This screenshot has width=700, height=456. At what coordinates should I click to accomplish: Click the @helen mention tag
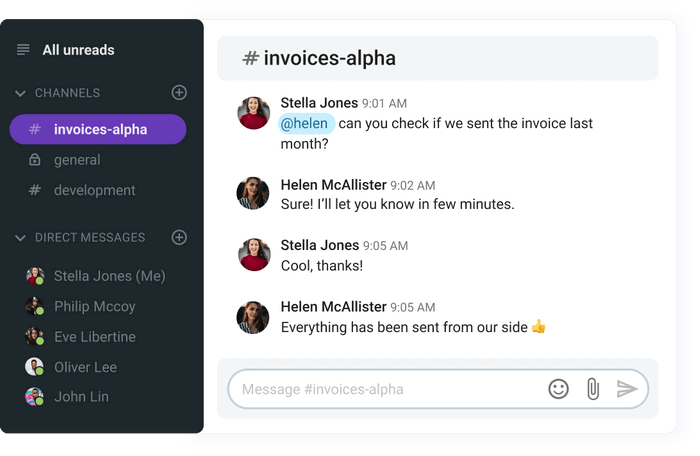(306, 123)
